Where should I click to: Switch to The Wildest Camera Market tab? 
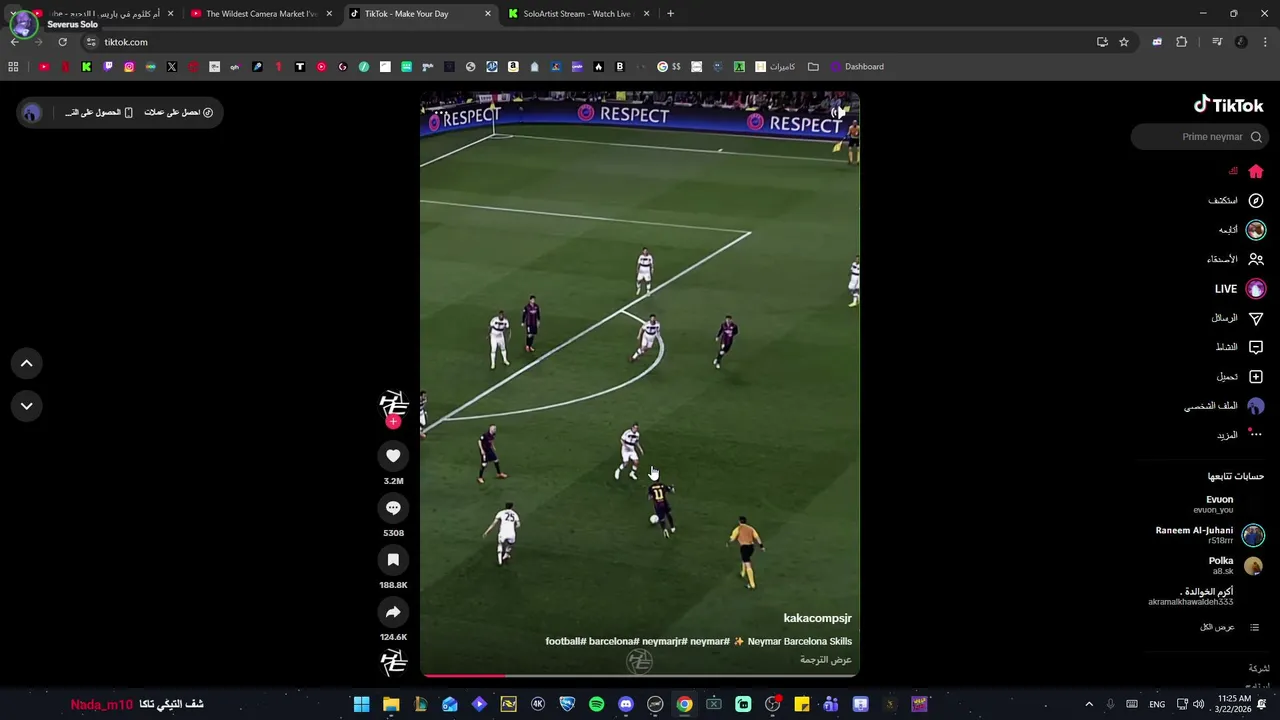pyautogui.click(x=262, y=14)
